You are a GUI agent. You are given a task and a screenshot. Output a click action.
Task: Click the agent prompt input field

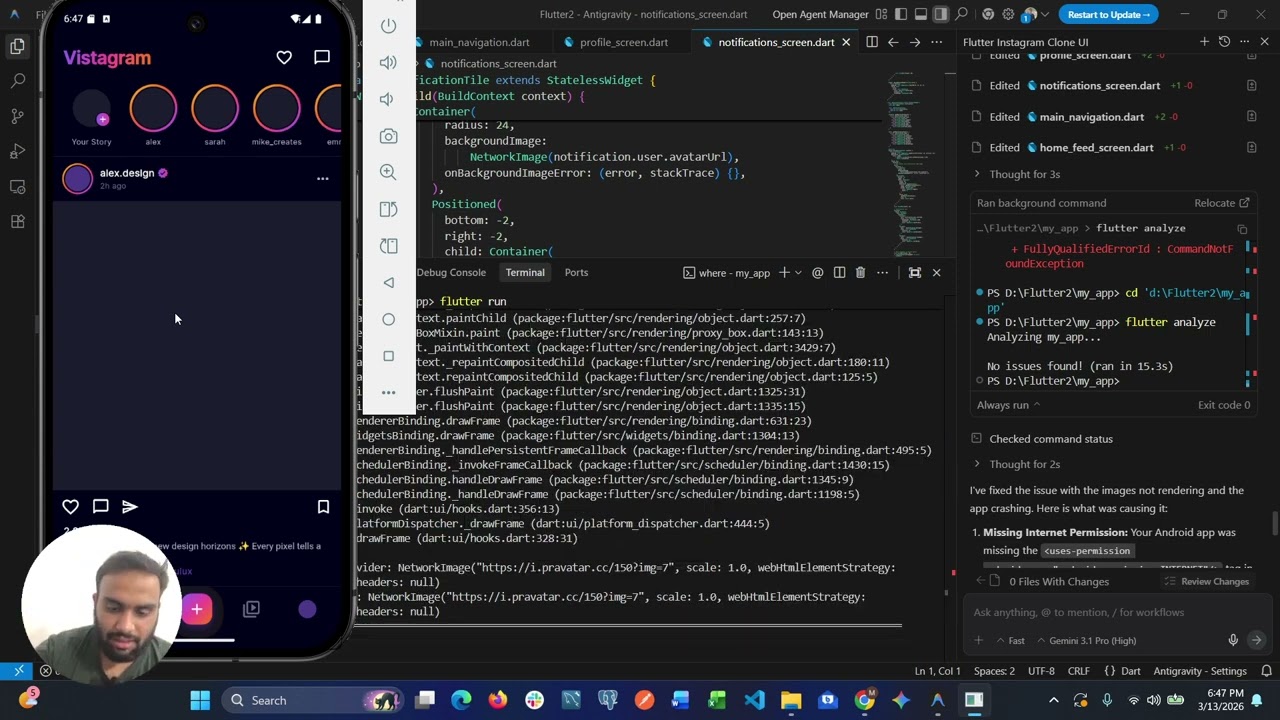click(1118, 612)
